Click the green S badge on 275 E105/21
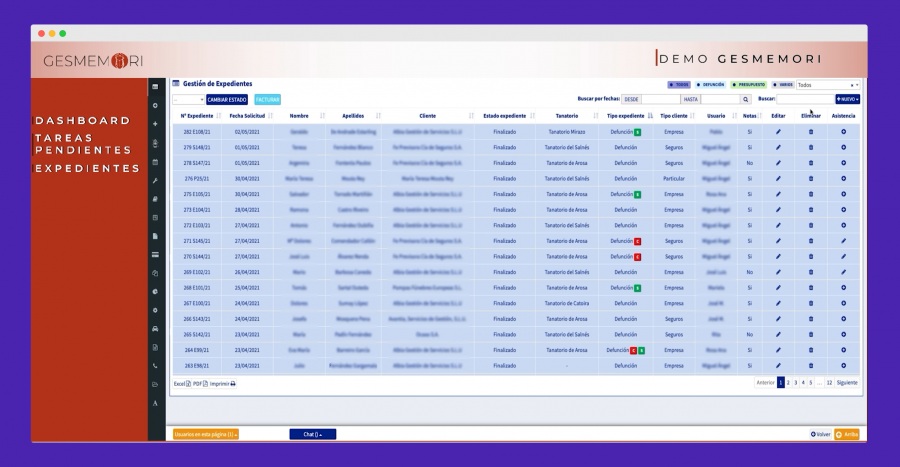900x467 pixels. coord(638,194)
